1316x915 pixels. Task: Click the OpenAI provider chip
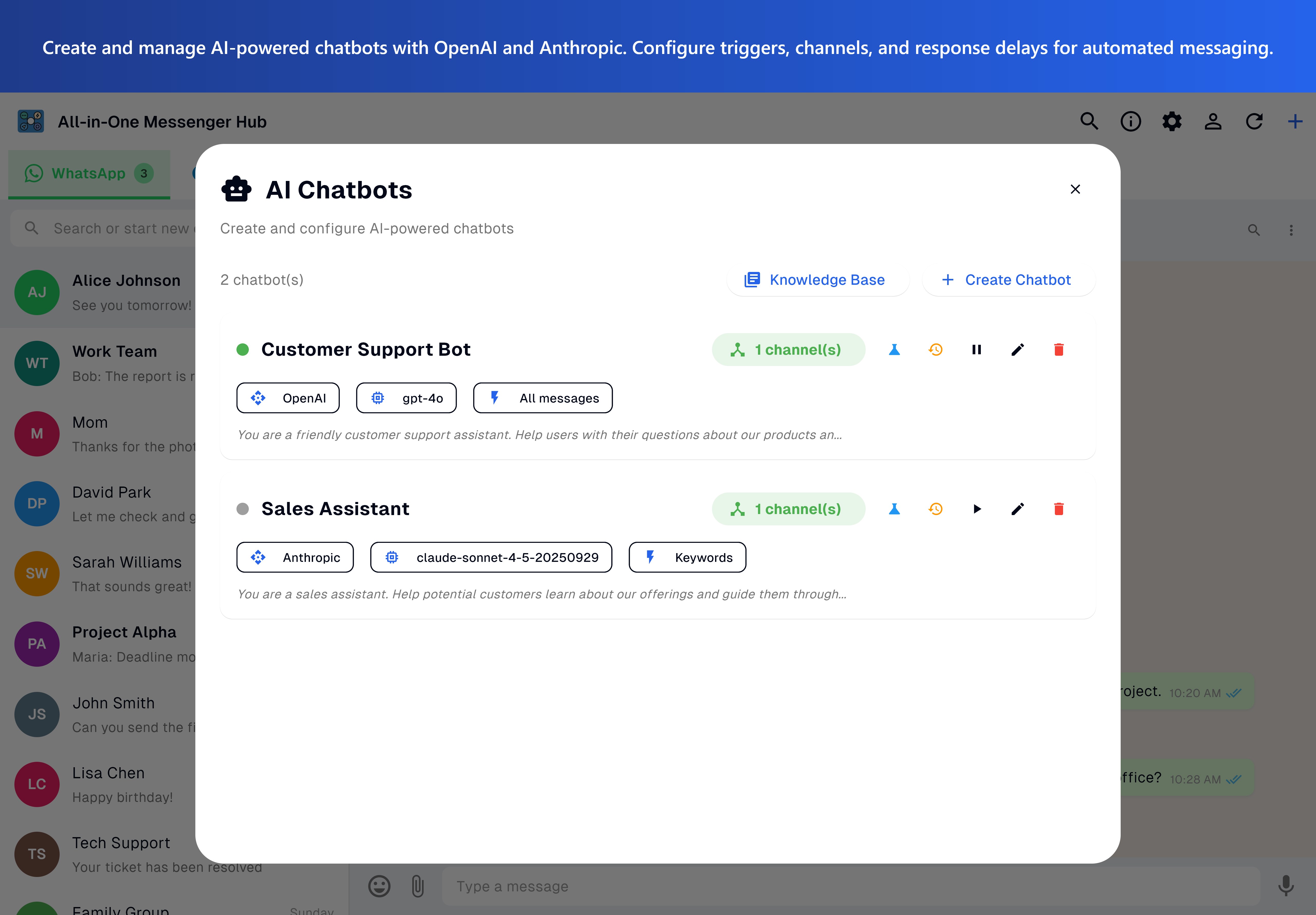[288, 398]
